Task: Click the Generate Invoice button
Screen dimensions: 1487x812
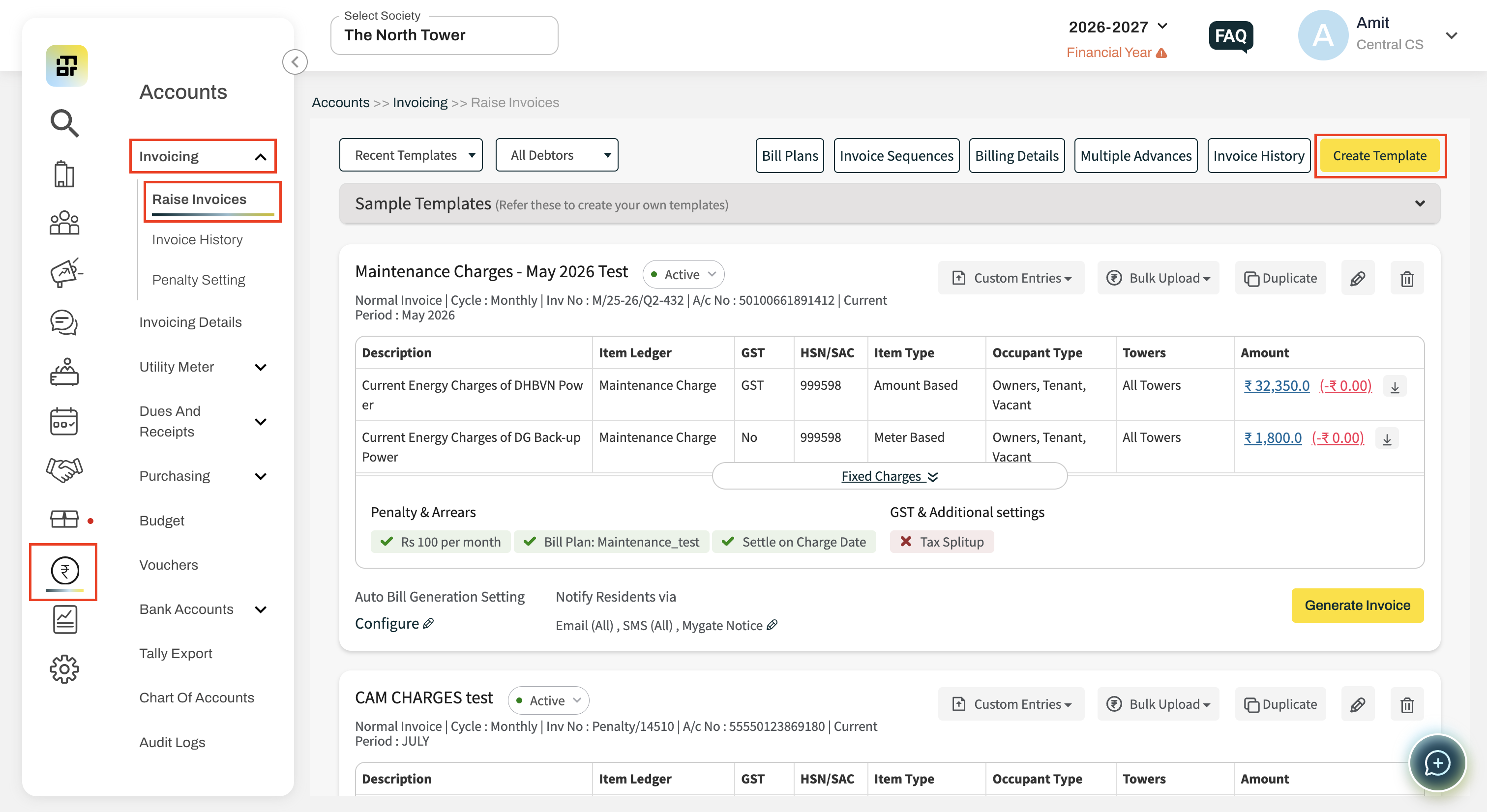Action: 1358,606
